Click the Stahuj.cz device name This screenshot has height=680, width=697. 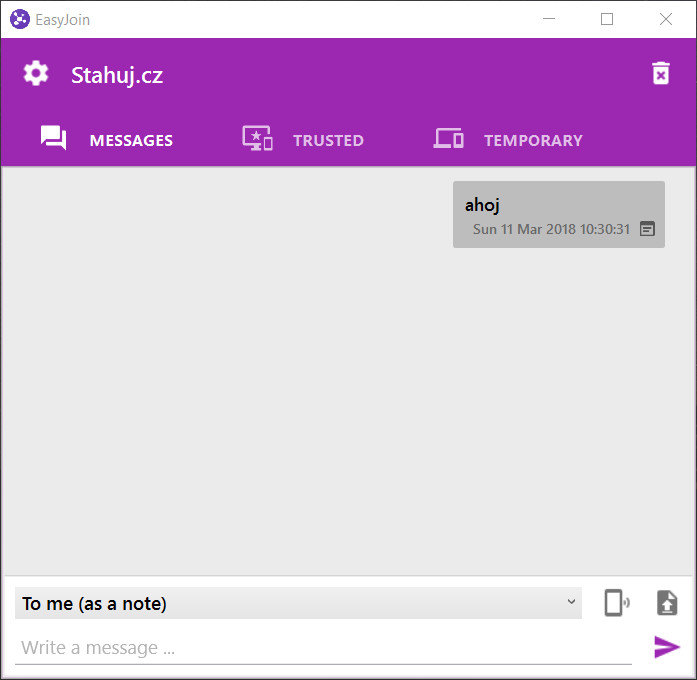tap(117, 75)
